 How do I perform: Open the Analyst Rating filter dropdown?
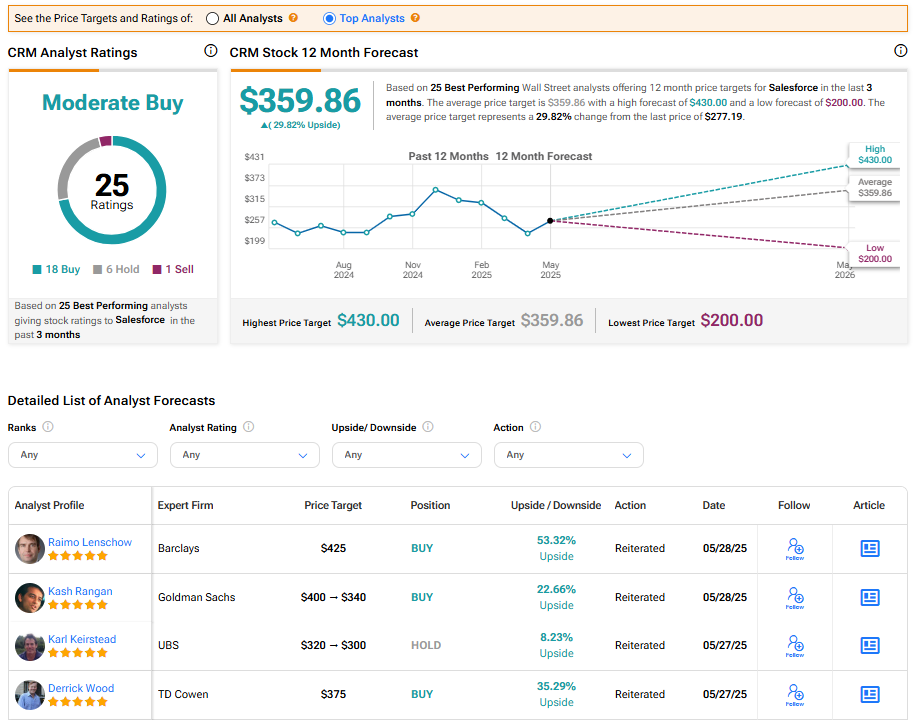click(245, 455)
